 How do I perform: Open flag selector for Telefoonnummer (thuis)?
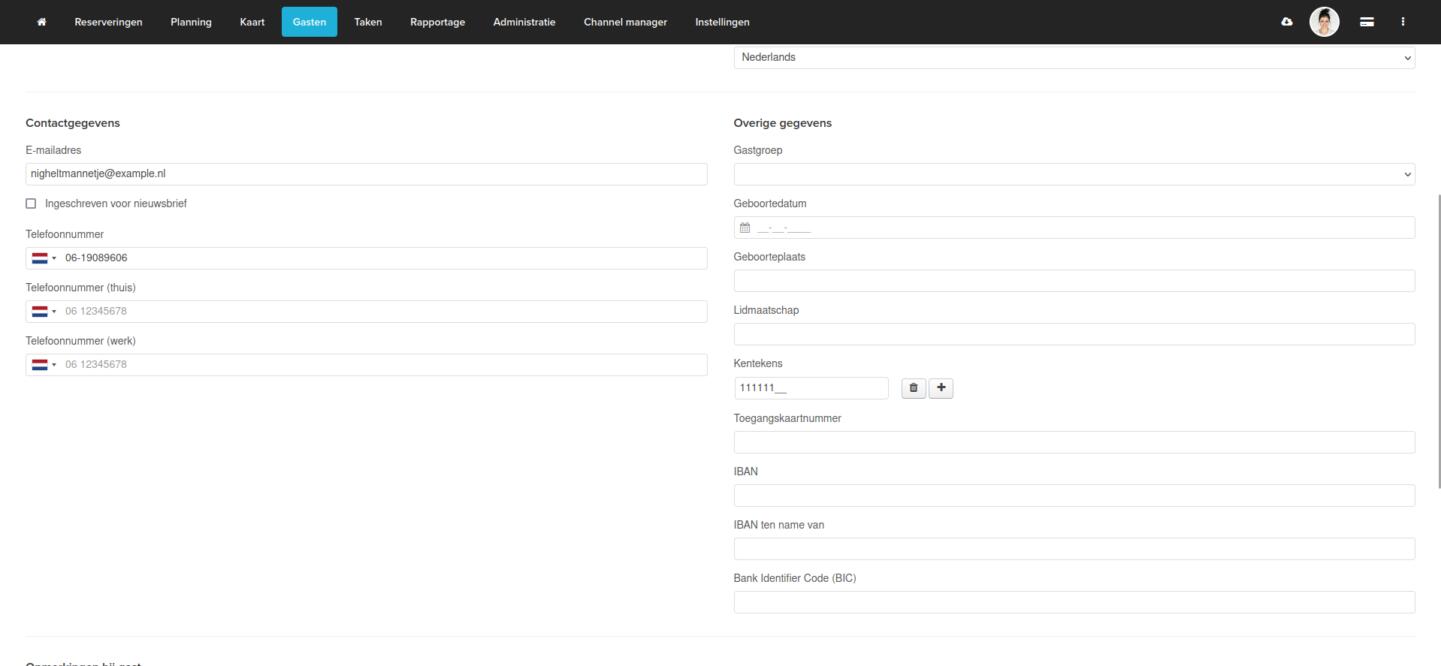[44, 311]
